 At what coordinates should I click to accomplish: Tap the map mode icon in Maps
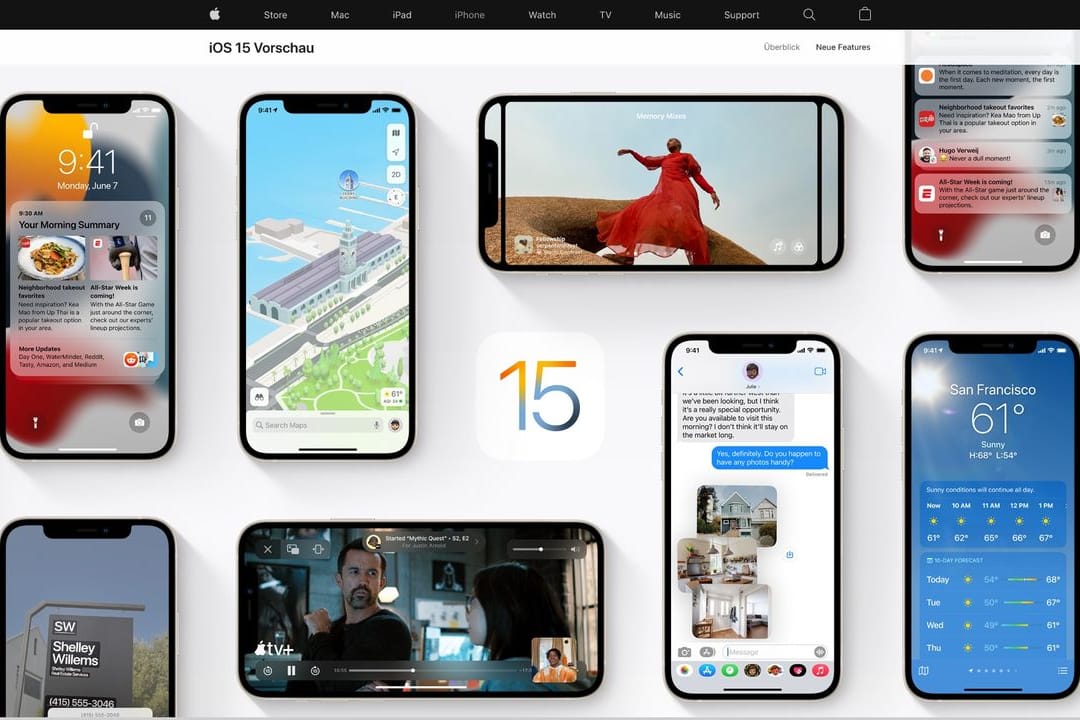396,133
